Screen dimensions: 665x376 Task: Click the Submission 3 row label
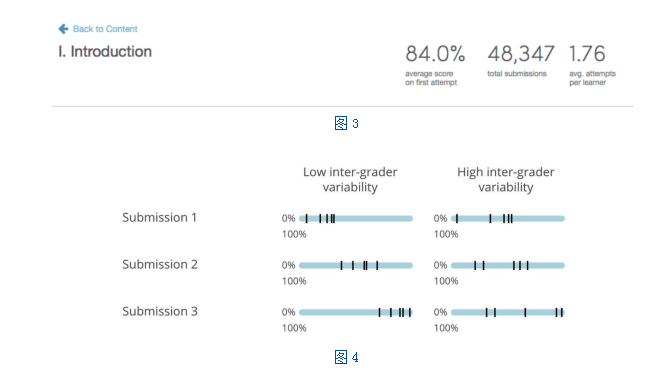point(160,312)
